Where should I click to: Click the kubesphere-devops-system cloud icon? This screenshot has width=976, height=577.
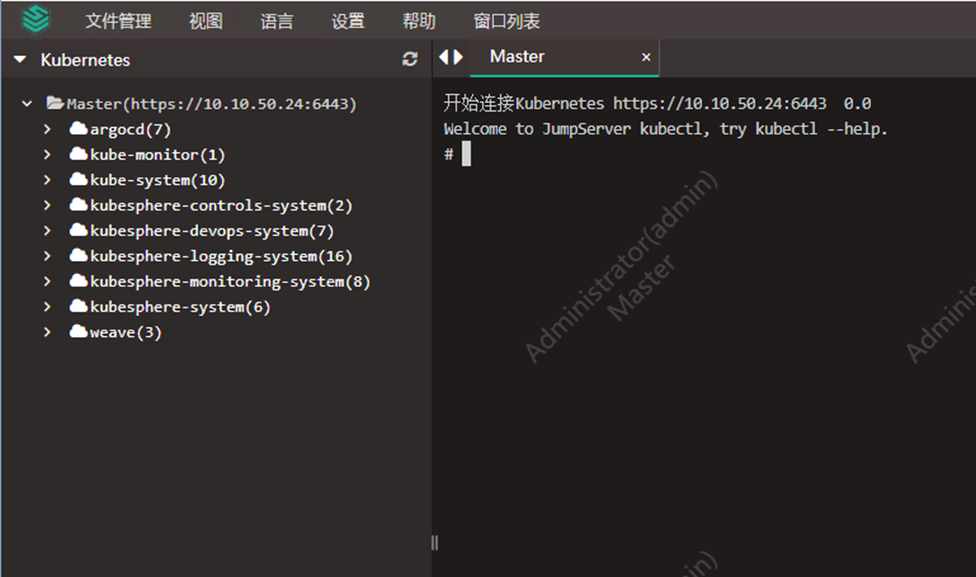point(78,230)
